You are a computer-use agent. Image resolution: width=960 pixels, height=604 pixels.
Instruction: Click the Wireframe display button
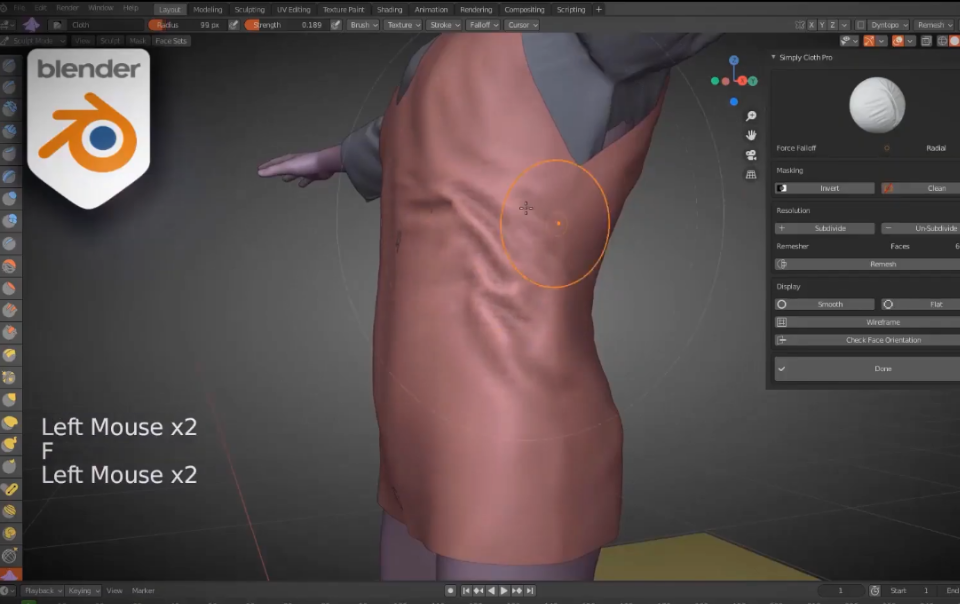pyautogui.click(x=867, y=323)
